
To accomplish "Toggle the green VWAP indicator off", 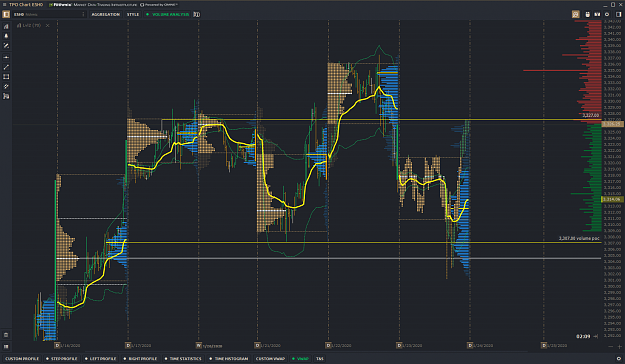I will pos(301,359).
